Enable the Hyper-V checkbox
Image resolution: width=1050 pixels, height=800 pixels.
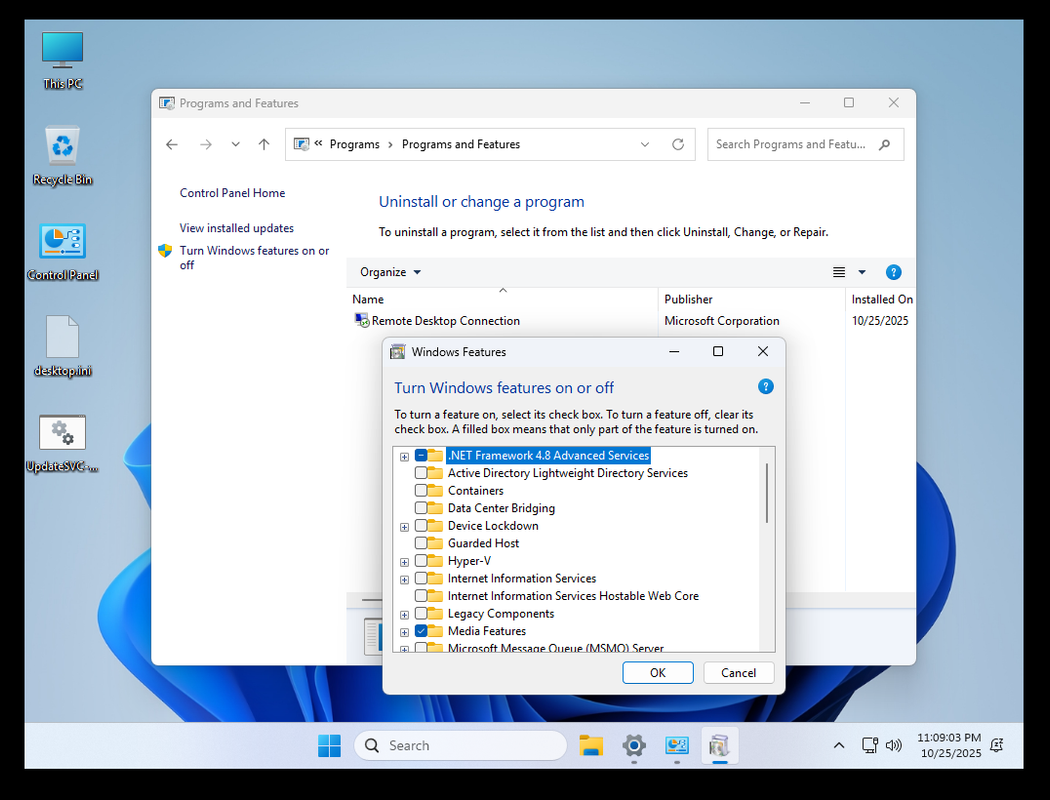pyautogui.click(x=421, y=560)
